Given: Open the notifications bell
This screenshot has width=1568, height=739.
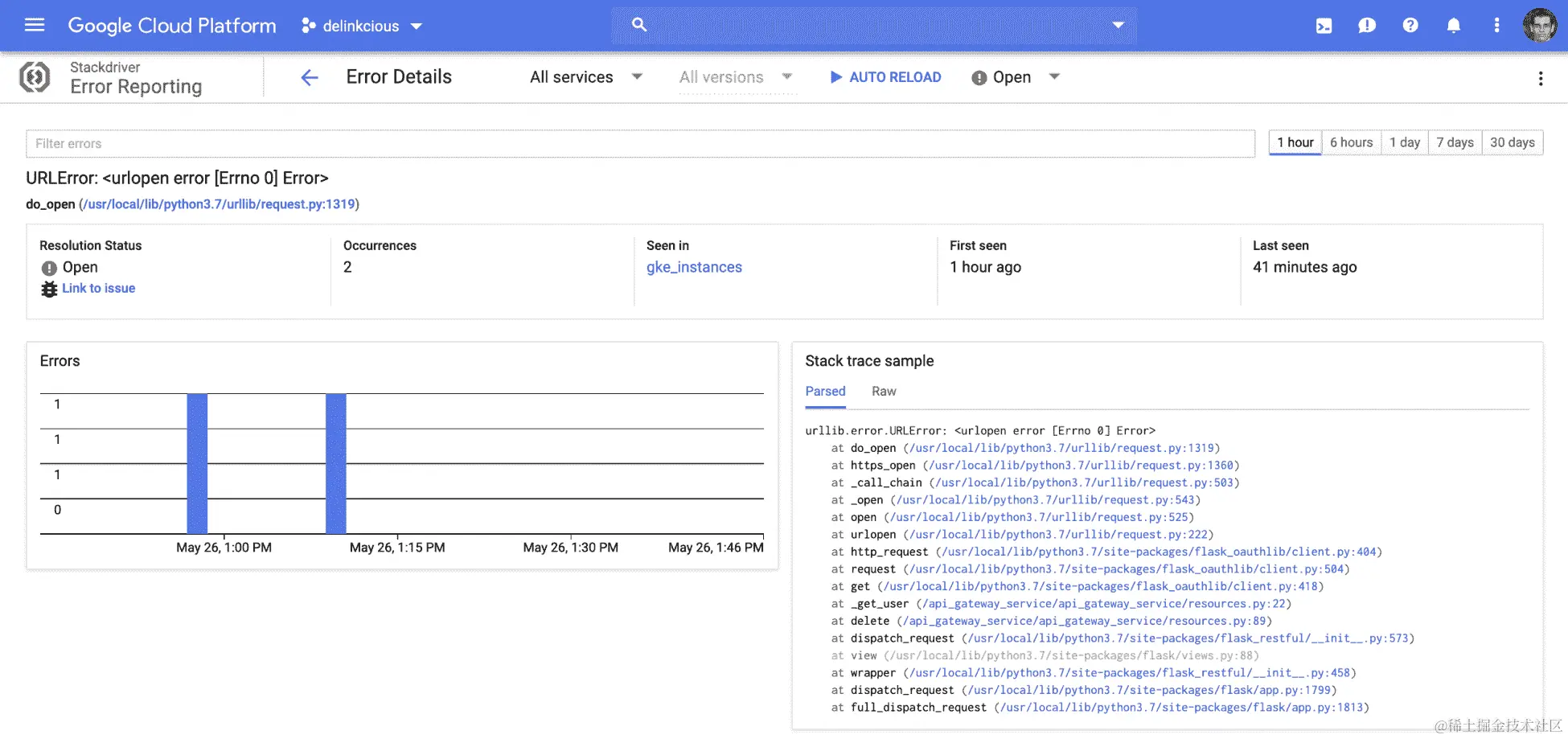Looking at the screenshot, I should point(1454,26).
